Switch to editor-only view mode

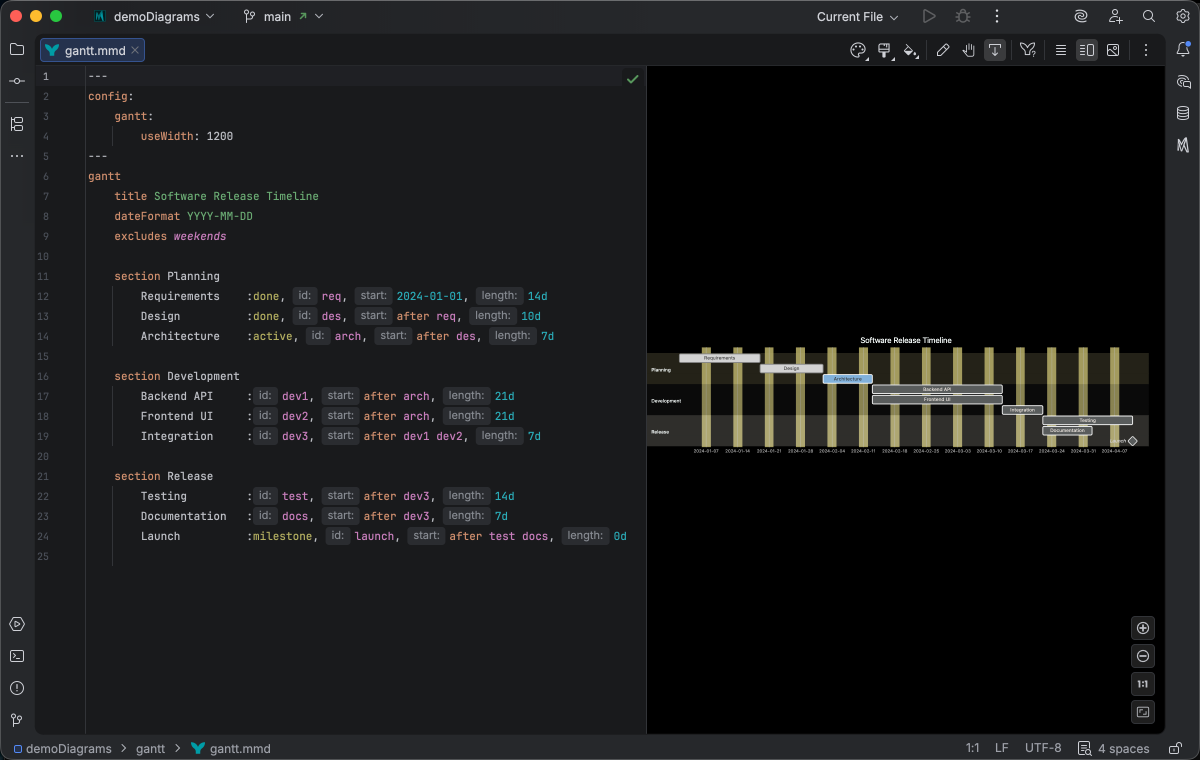point(1061,50)
